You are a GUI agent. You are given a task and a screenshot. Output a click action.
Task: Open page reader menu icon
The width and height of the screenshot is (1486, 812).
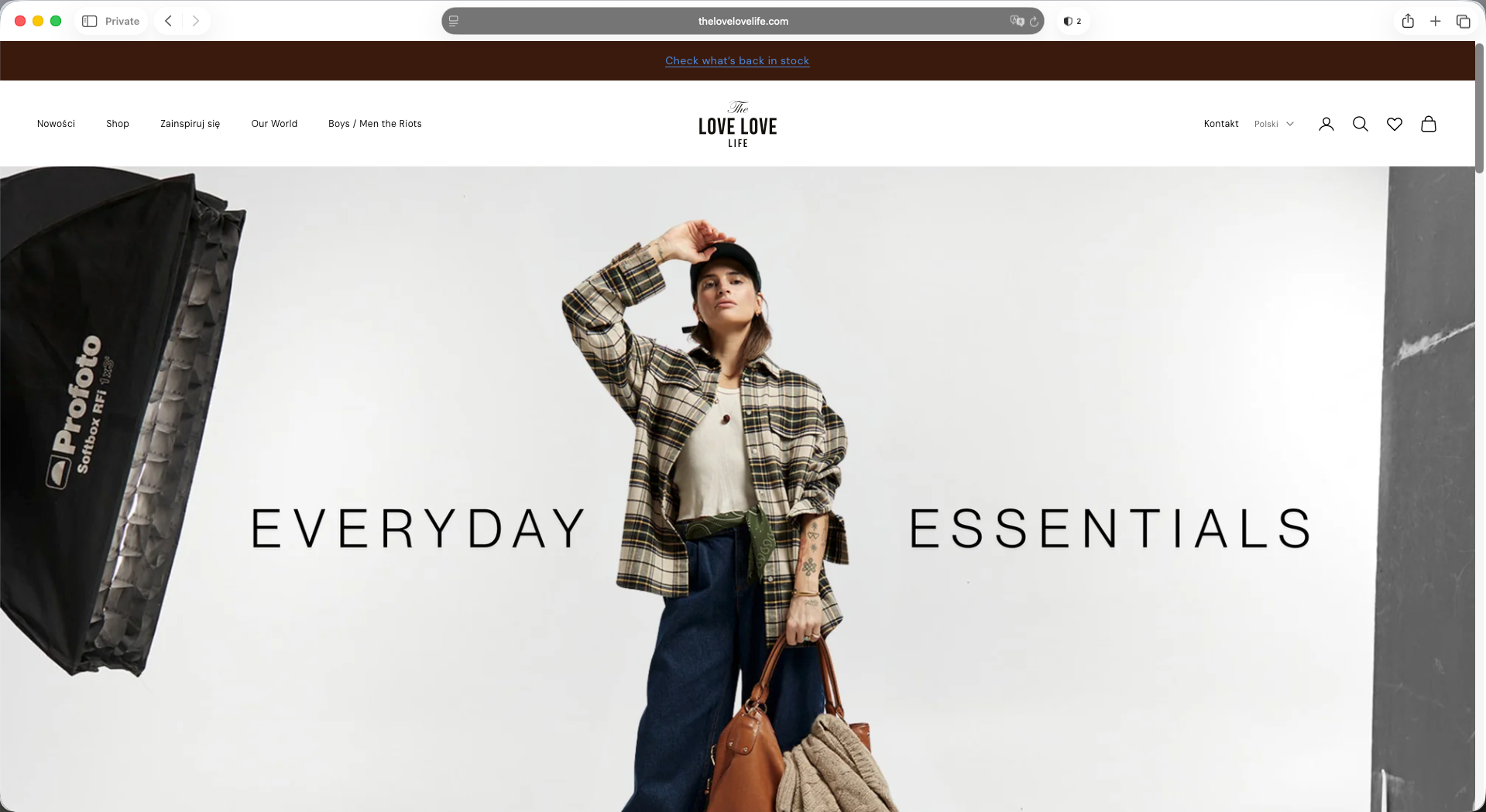click(x=454, y=21)
